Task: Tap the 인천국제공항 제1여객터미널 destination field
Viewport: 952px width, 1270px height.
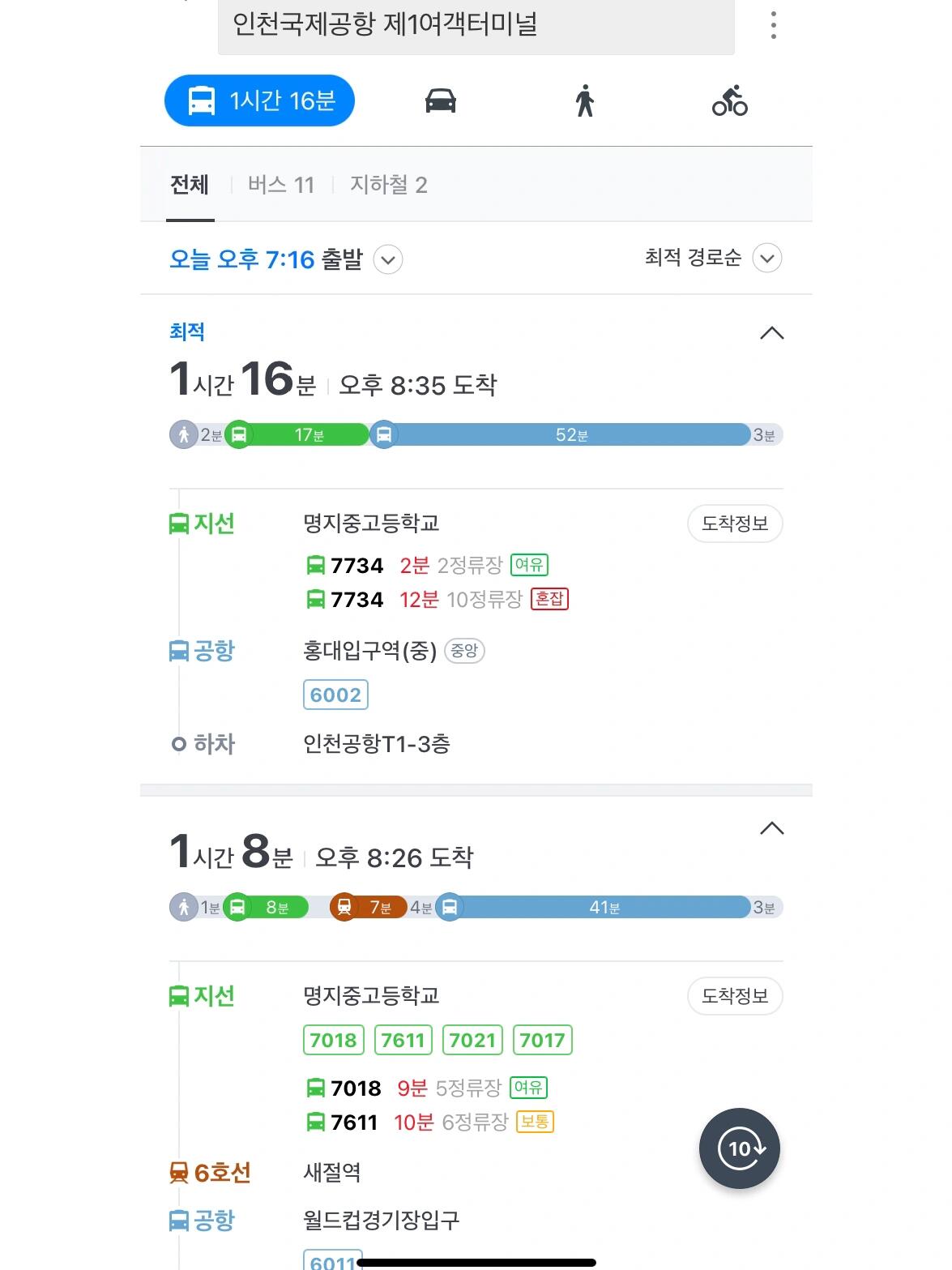Action: coord(476,25)
